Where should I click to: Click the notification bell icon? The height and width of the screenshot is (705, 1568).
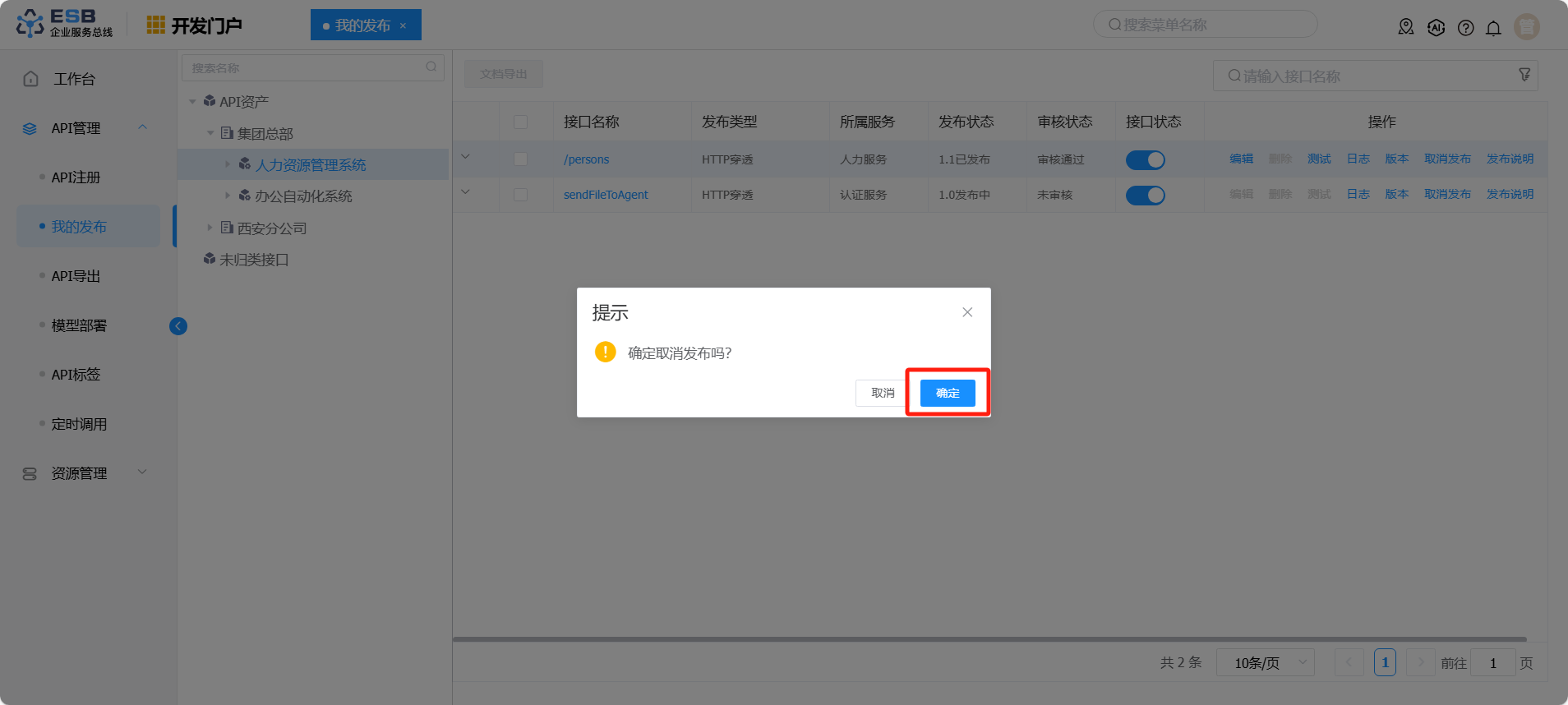click(x=1493, y=28)
